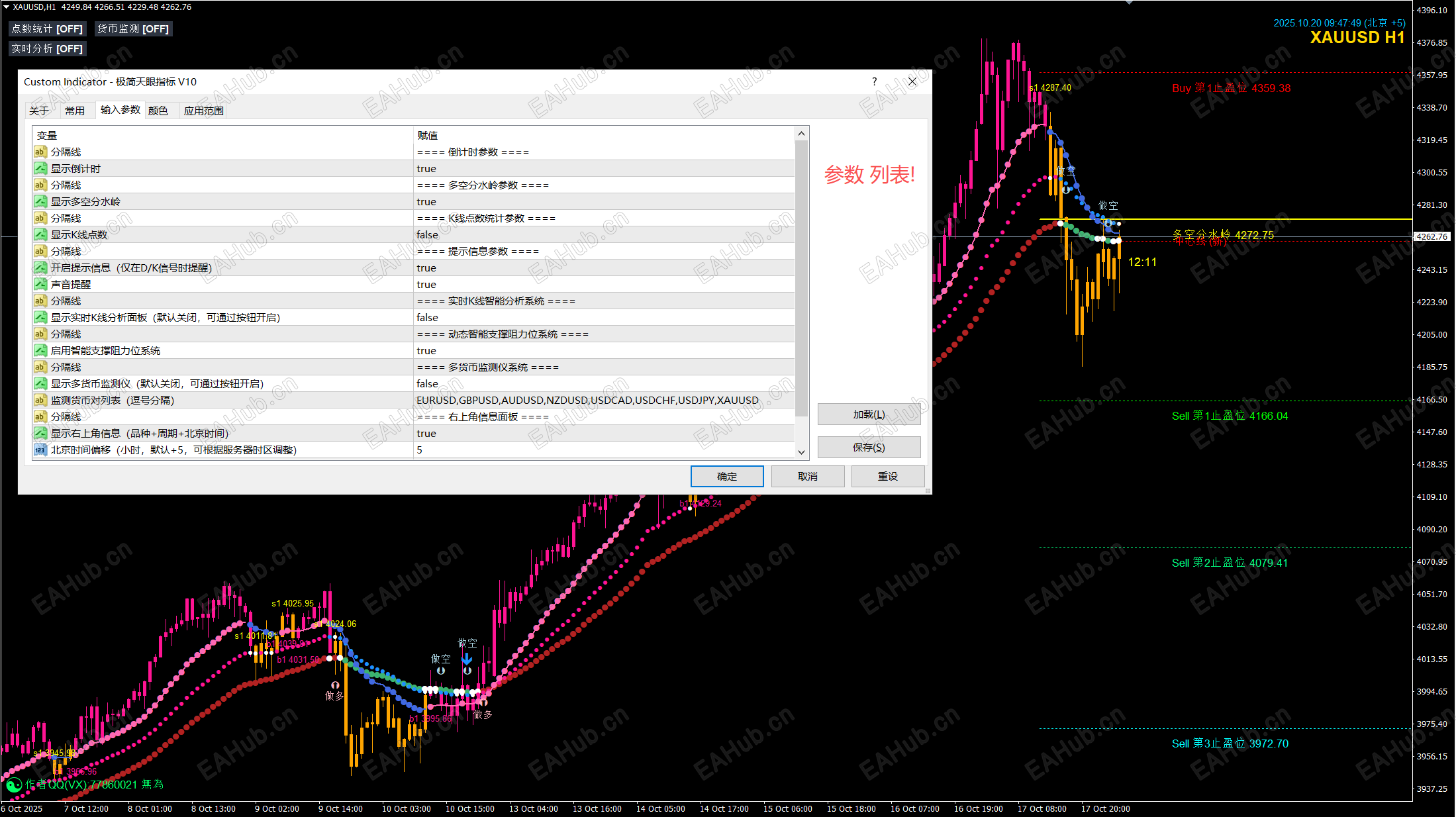Toggle the 点数统计 [OFF] chart button
This screenshot has width=1456, height=817.
pyautogui.click(x=48, y=28)
